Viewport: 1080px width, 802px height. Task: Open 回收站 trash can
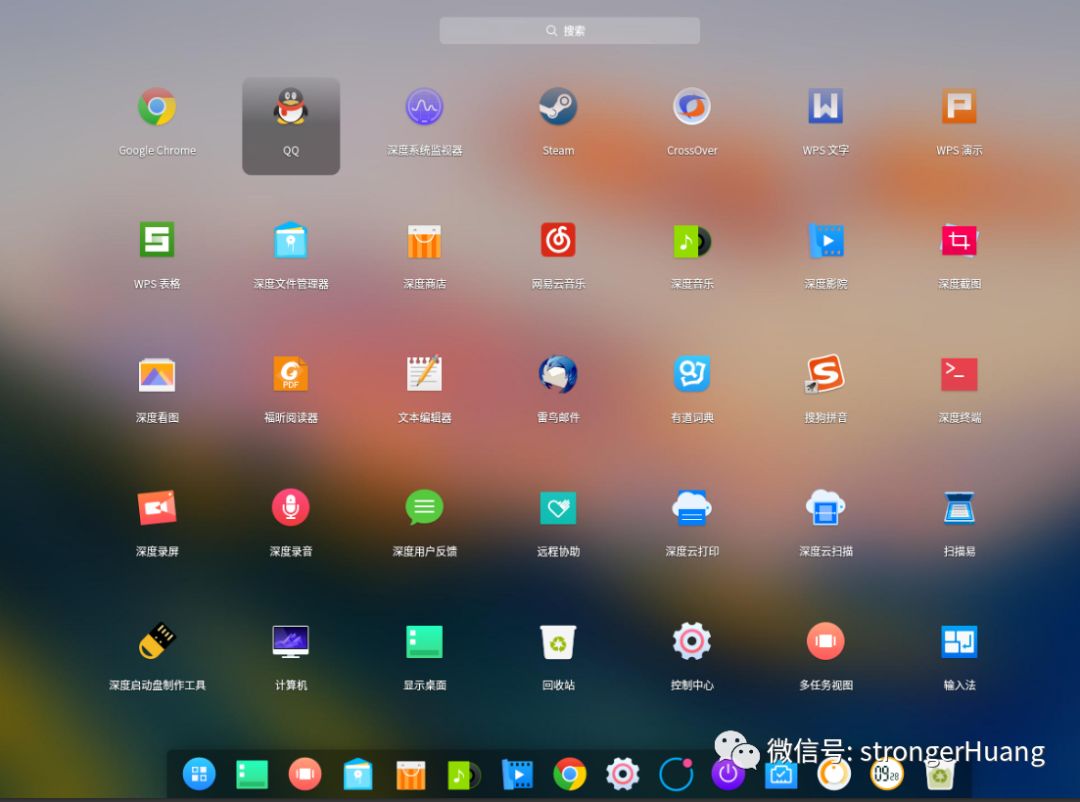pyautogui.click(x=557, y=640)
